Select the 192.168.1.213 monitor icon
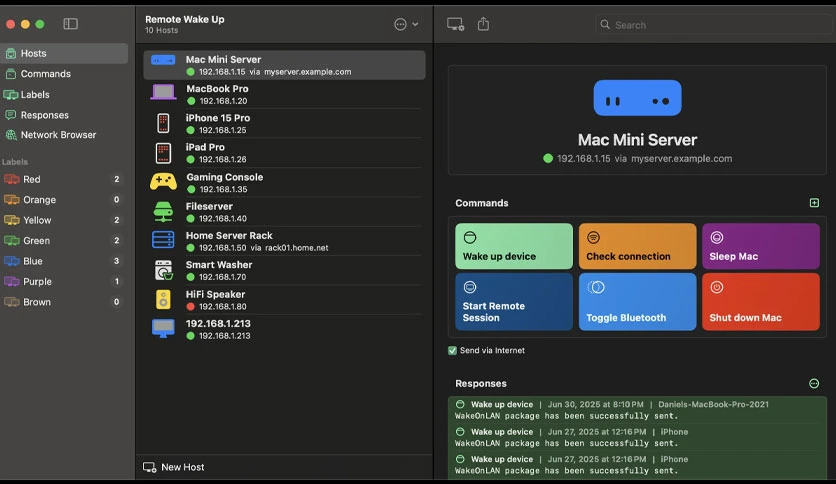 163,328
